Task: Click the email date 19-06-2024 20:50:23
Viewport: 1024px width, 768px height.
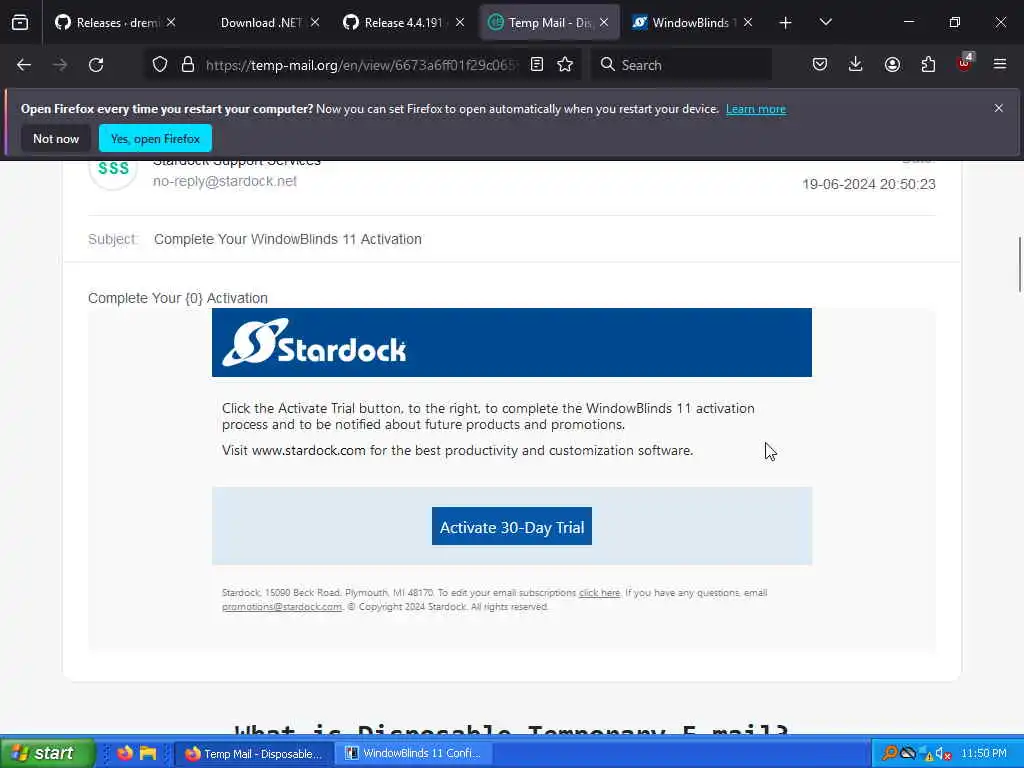Action: tap(869, 184)
